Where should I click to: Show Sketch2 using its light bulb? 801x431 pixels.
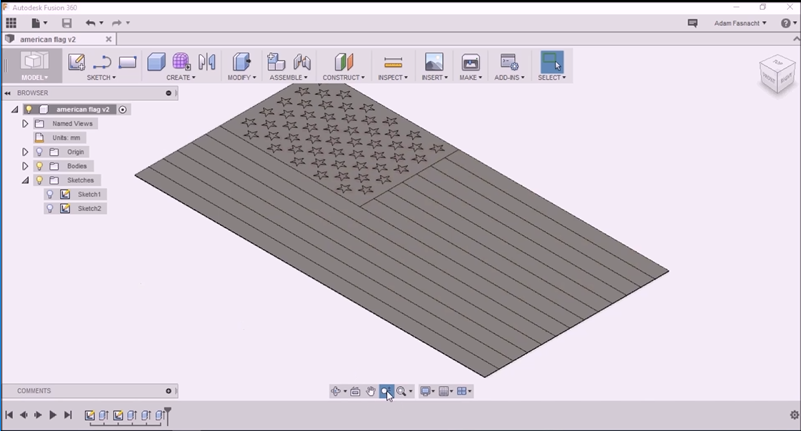point(50,208)
